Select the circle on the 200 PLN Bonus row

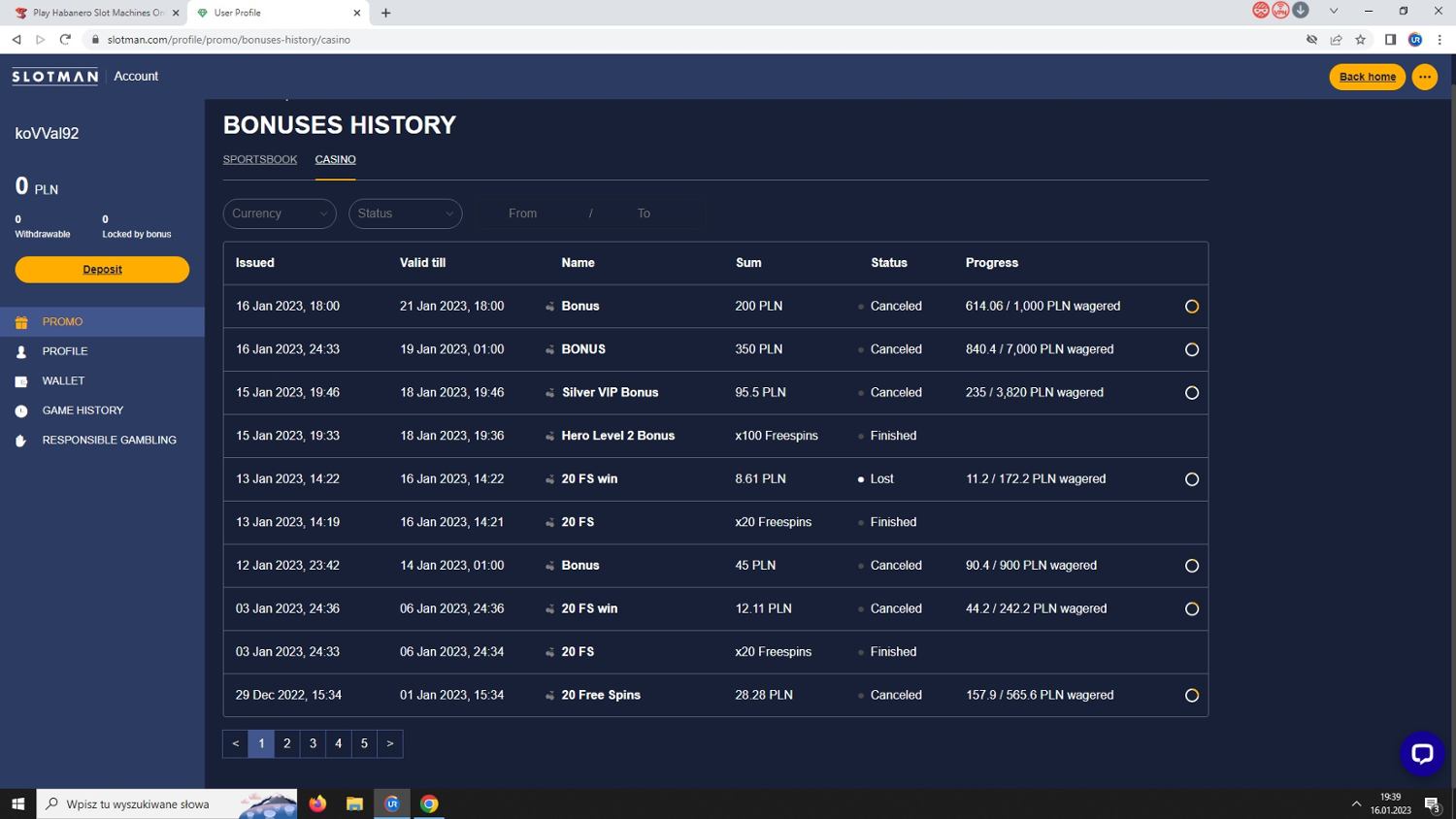[1191, 307]
